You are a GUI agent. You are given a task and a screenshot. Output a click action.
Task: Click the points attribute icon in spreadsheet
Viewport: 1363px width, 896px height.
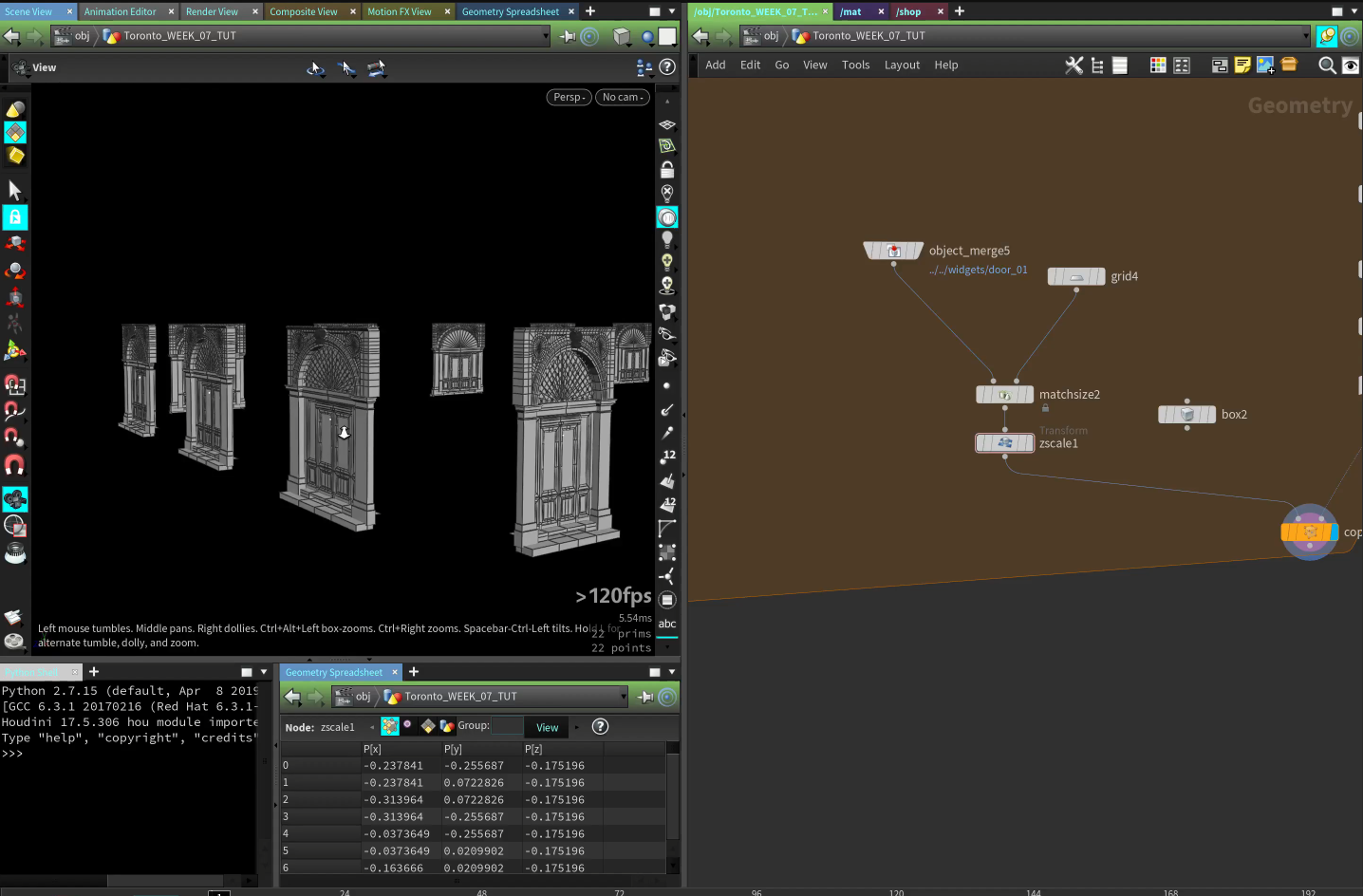(390, 726)
